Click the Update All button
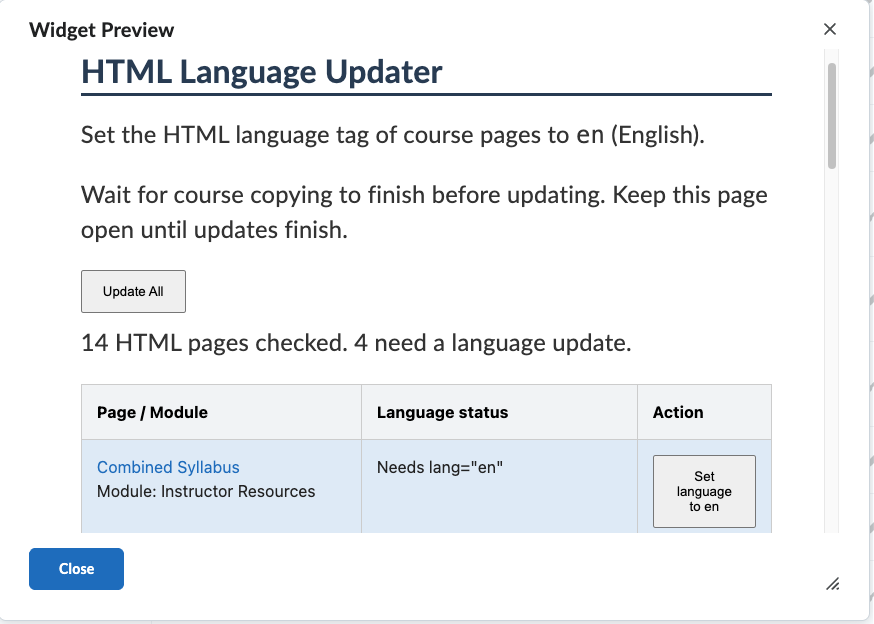Screen dimensions: 874x624 (133, 292)
